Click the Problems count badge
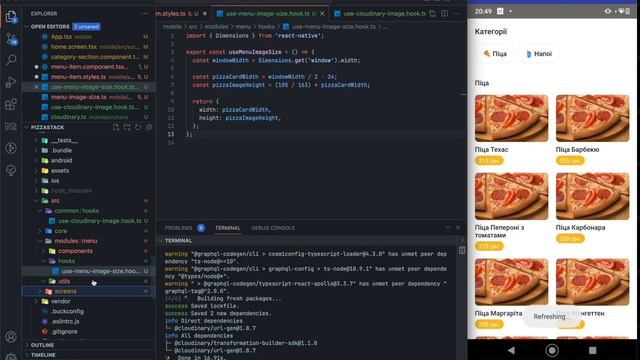The width and height of the screenshot is (640, 360). (201, 228)
